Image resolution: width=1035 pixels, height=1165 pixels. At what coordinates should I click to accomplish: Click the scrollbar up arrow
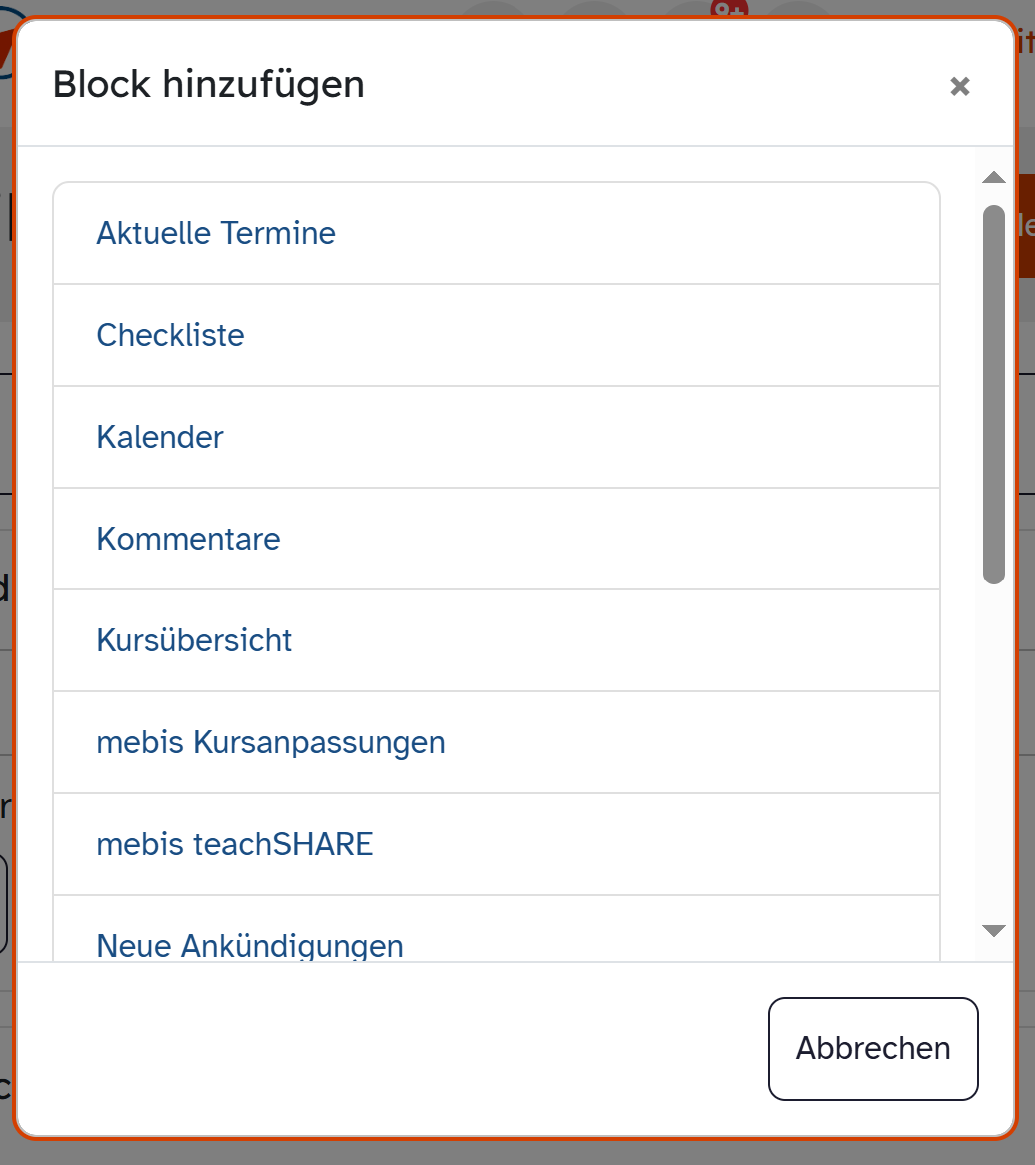click(x=993, y=178)
